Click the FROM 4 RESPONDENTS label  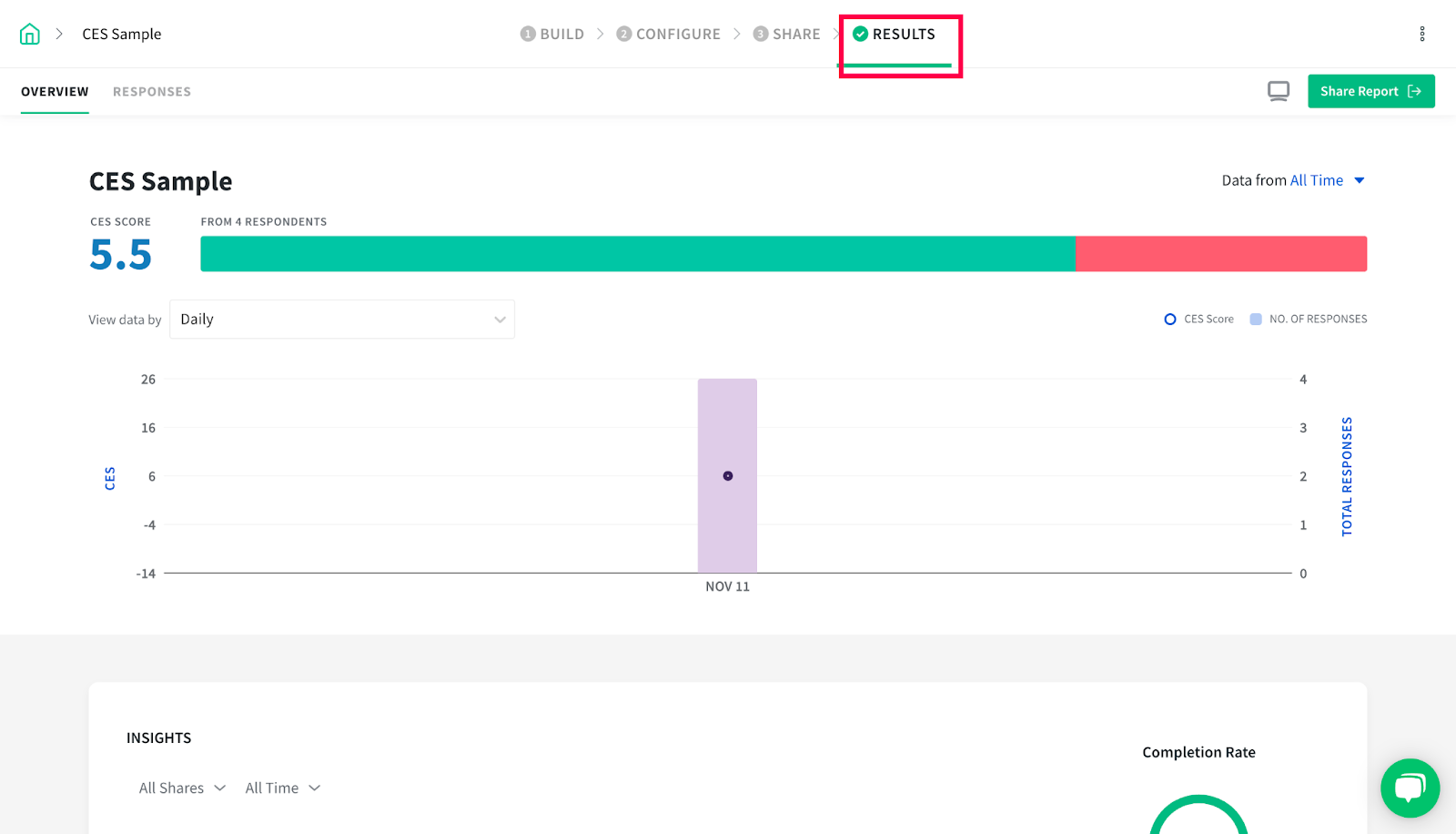[264, 221]
